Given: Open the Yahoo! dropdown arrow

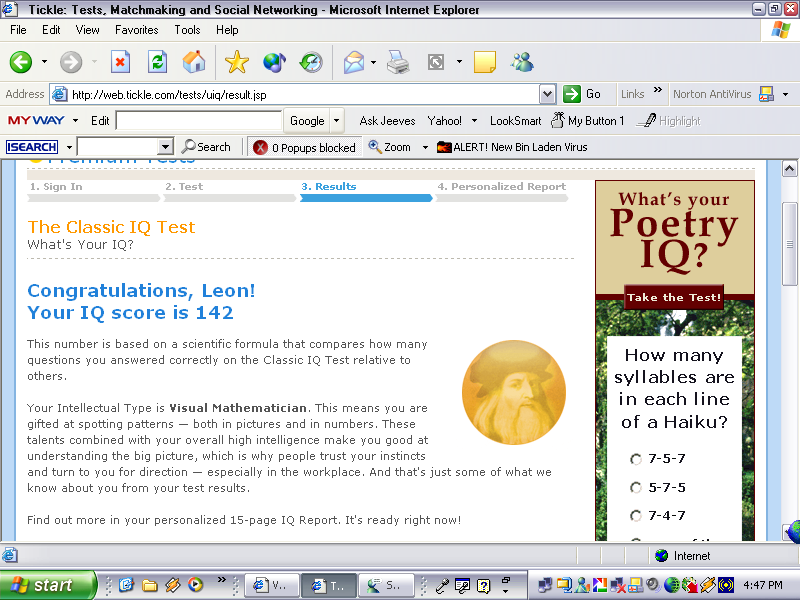Looking at the screenshot, I should pyautogui.click(x=474, y=121).
